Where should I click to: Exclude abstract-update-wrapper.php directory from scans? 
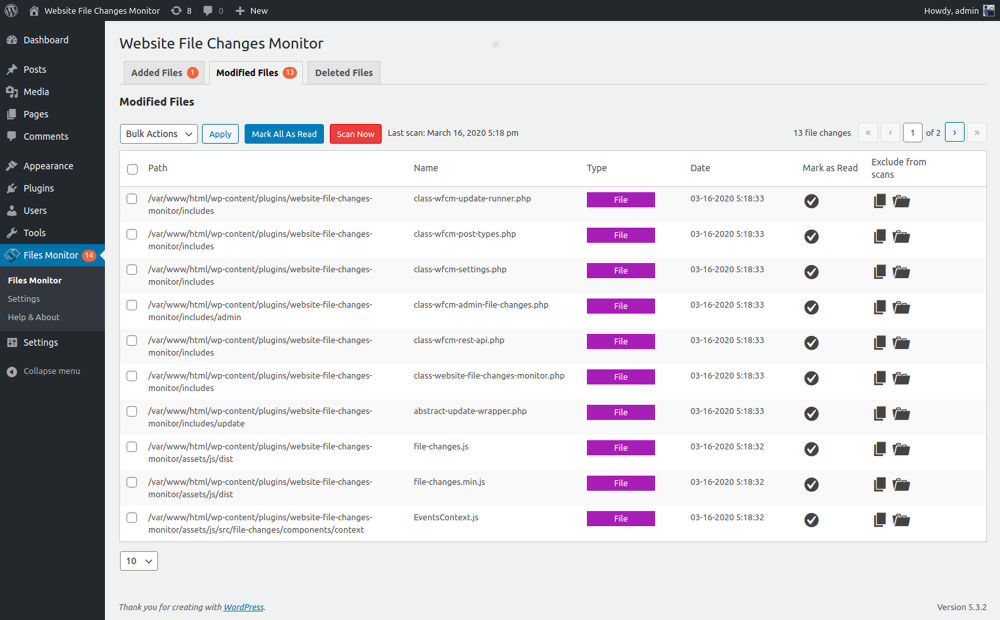(901, 413)
